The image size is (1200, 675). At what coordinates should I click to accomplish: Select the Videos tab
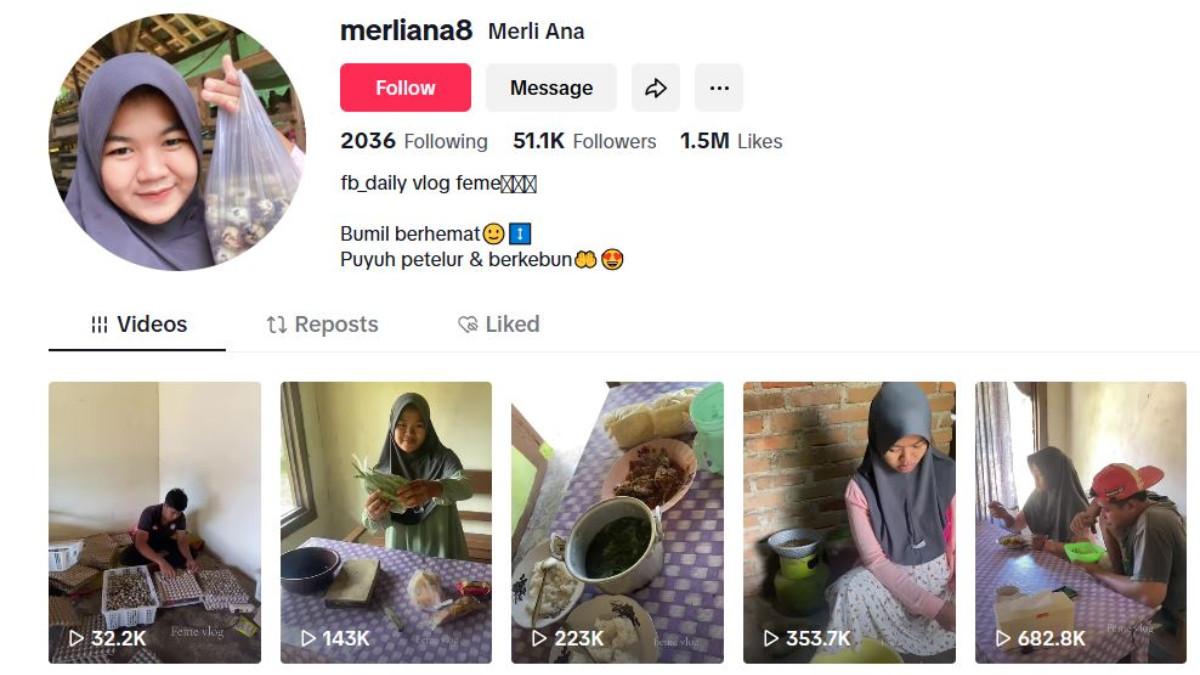pos(138,325)
